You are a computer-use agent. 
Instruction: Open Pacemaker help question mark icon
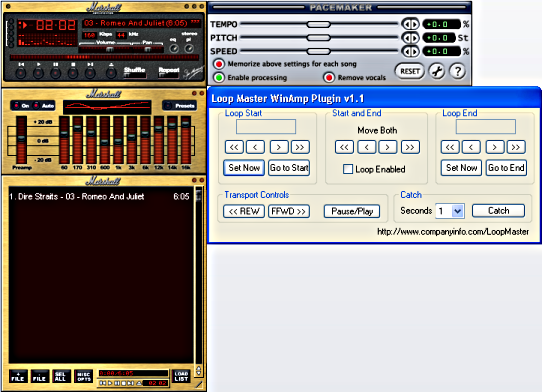pyautogui.click(x=458, y=71)
